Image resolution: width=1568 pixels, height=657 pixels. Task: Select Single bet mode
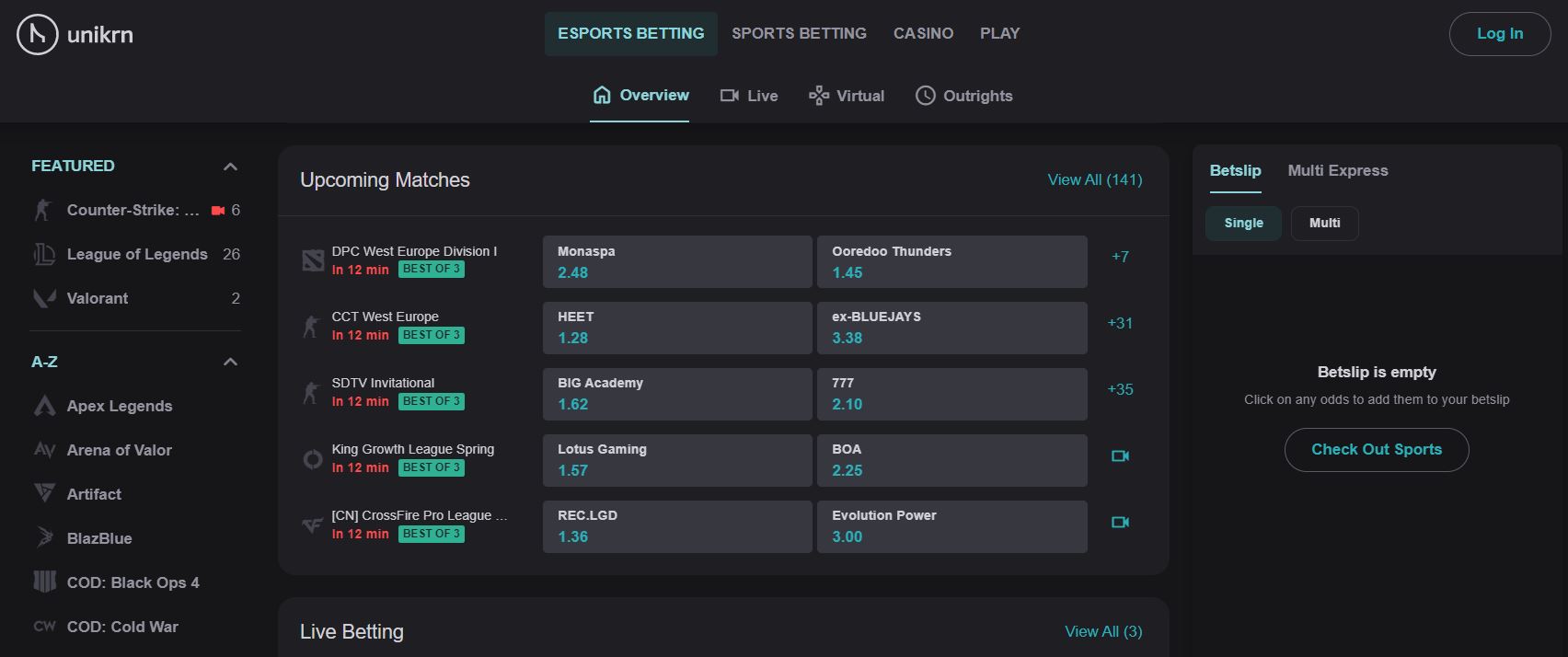tap(1243, 223)
